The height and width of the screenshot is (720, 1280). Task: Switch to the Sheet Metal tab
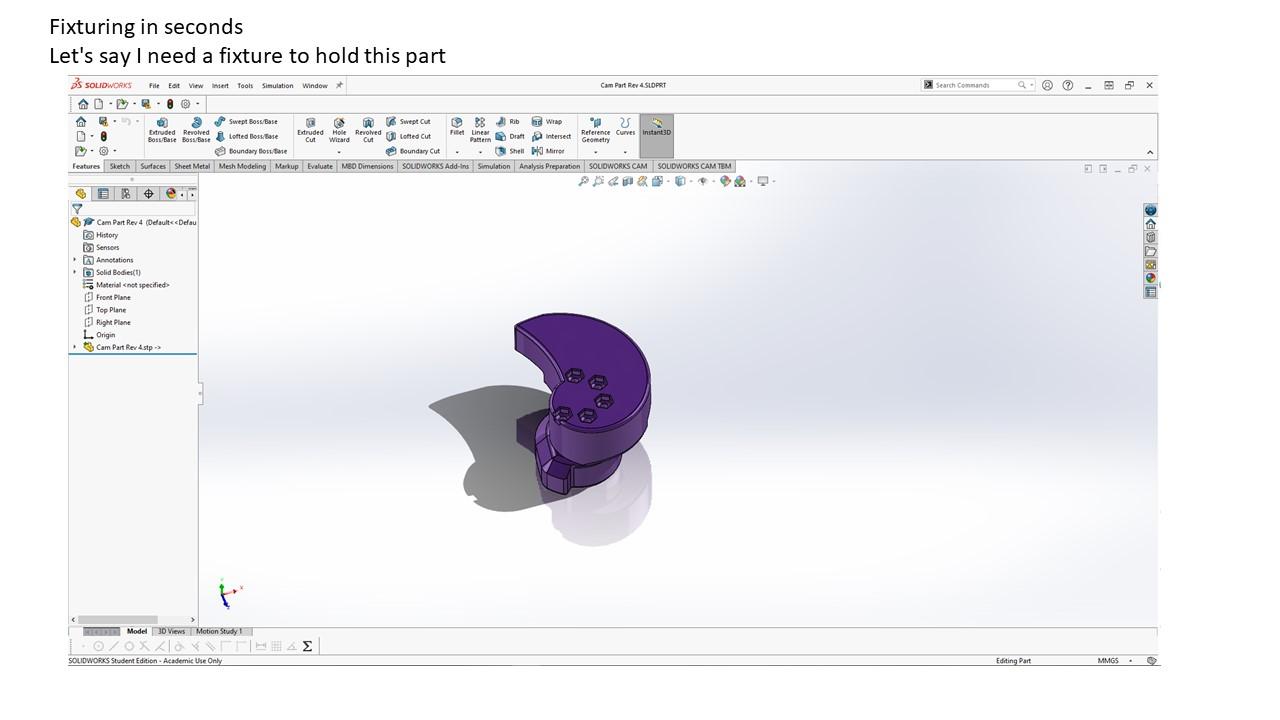coord(192,166)
